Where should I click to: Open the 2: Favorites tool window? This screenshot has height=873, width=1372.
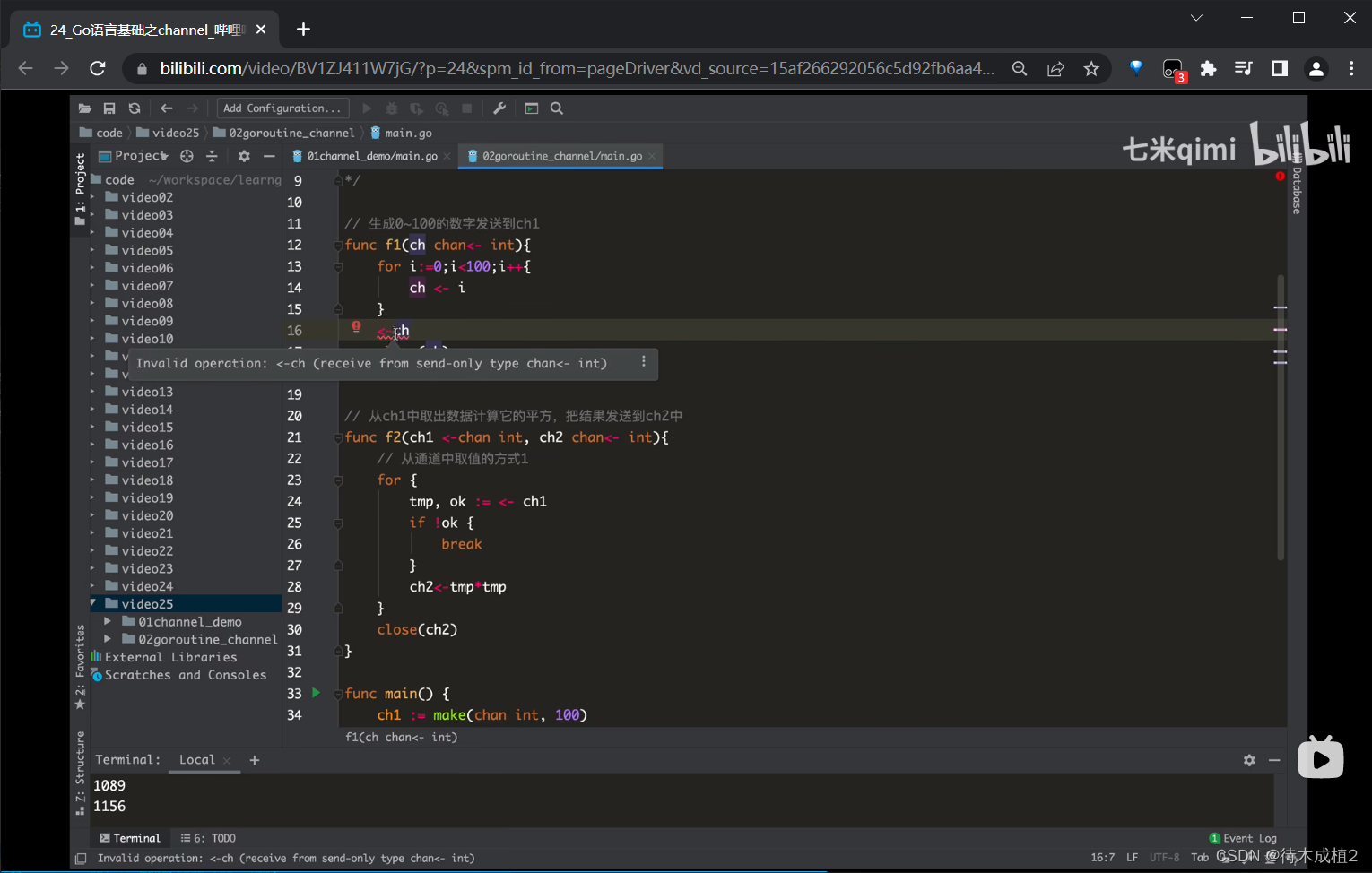click(x=80, y=668)
